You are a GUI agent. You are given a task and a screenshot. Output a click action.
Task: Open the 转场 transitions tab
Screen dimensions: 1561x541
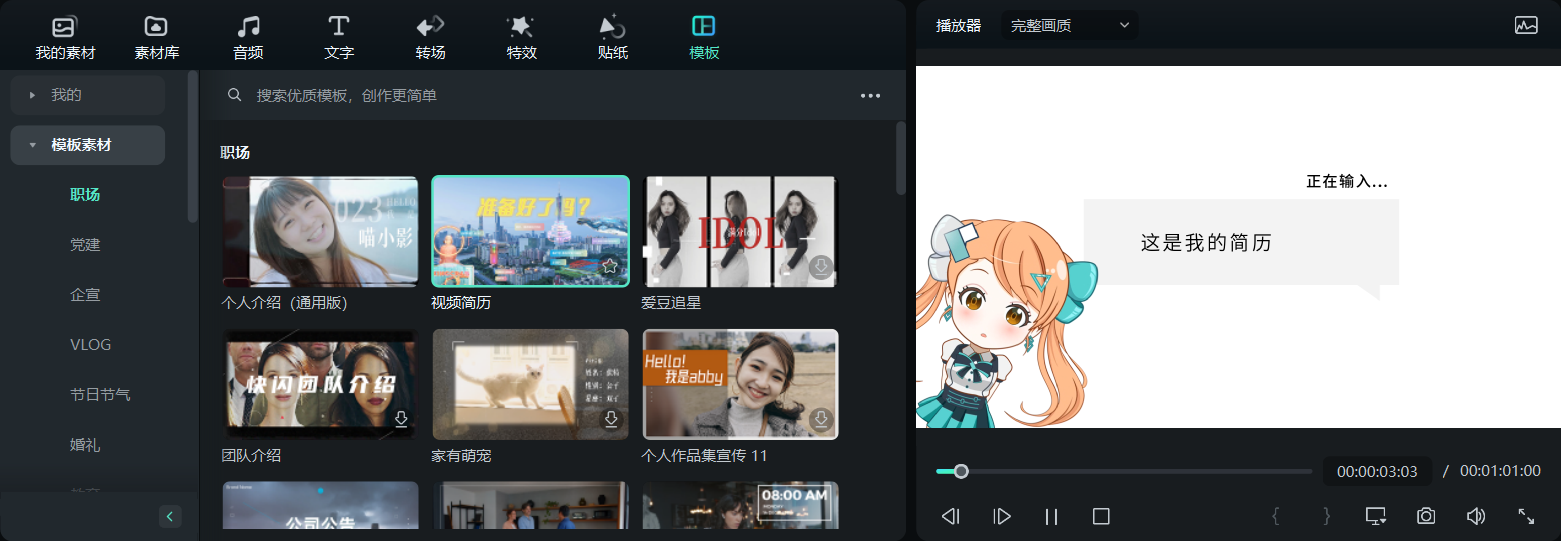(x=430, y=38)
